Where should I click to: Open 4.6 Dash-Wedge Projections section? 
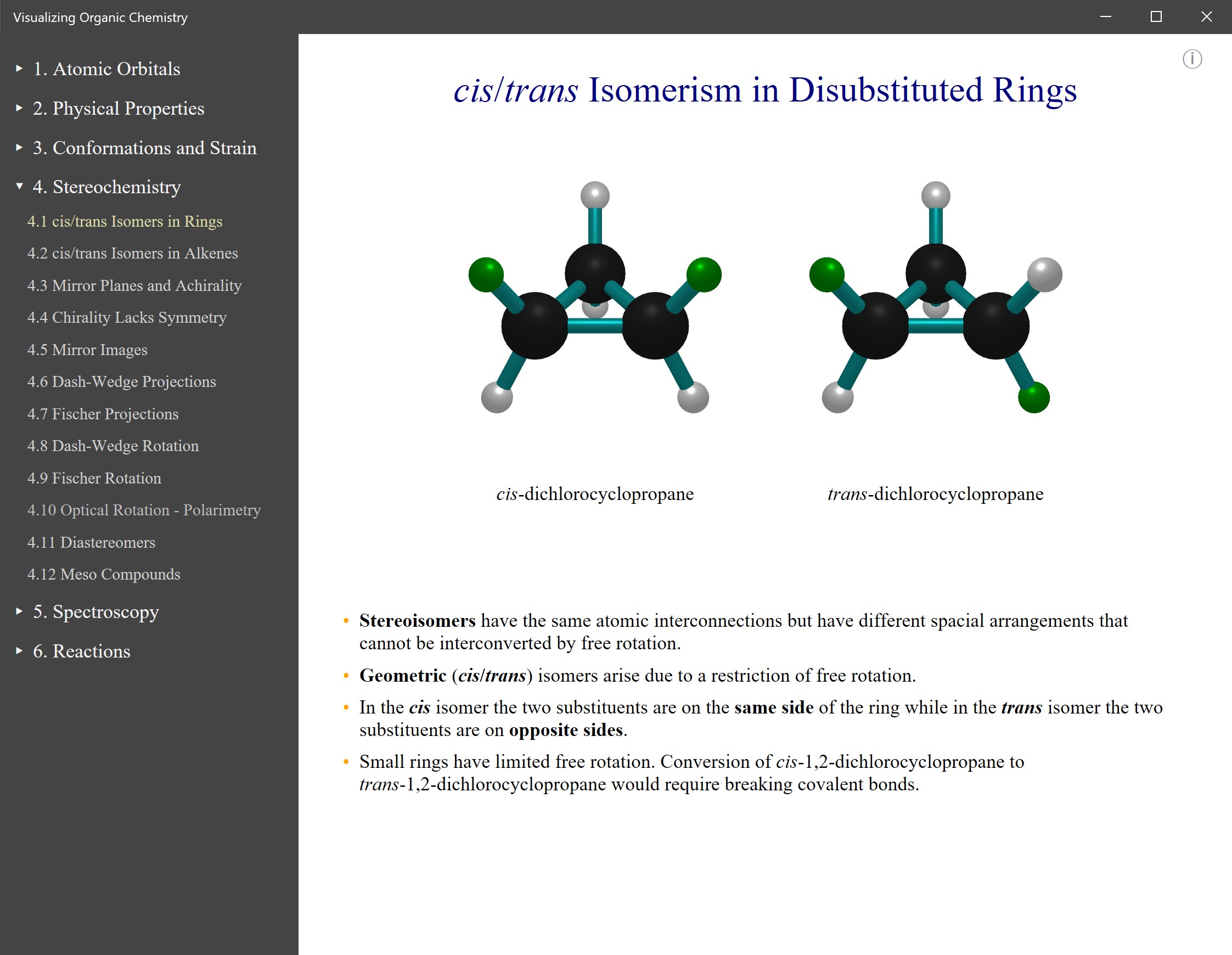(122, 382)
